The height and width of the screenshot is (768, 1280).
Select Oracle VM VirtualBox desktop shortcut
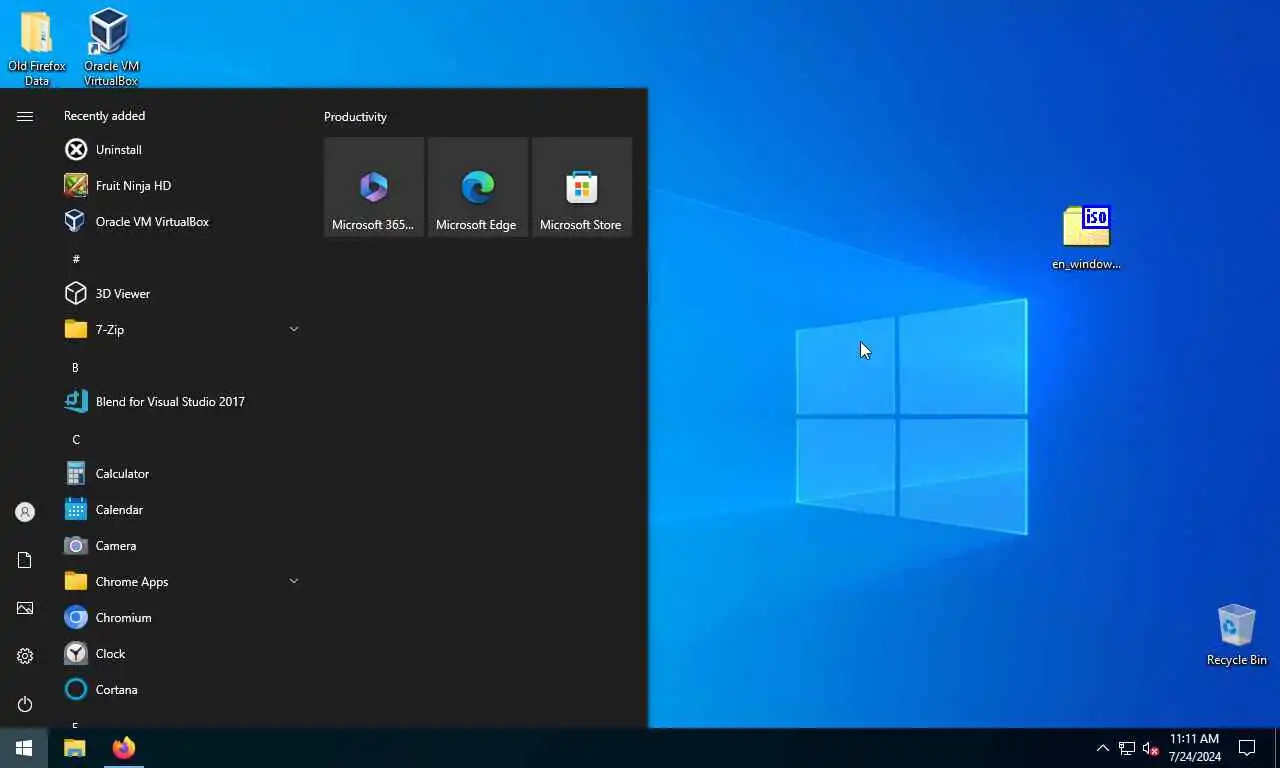point(111,48)
